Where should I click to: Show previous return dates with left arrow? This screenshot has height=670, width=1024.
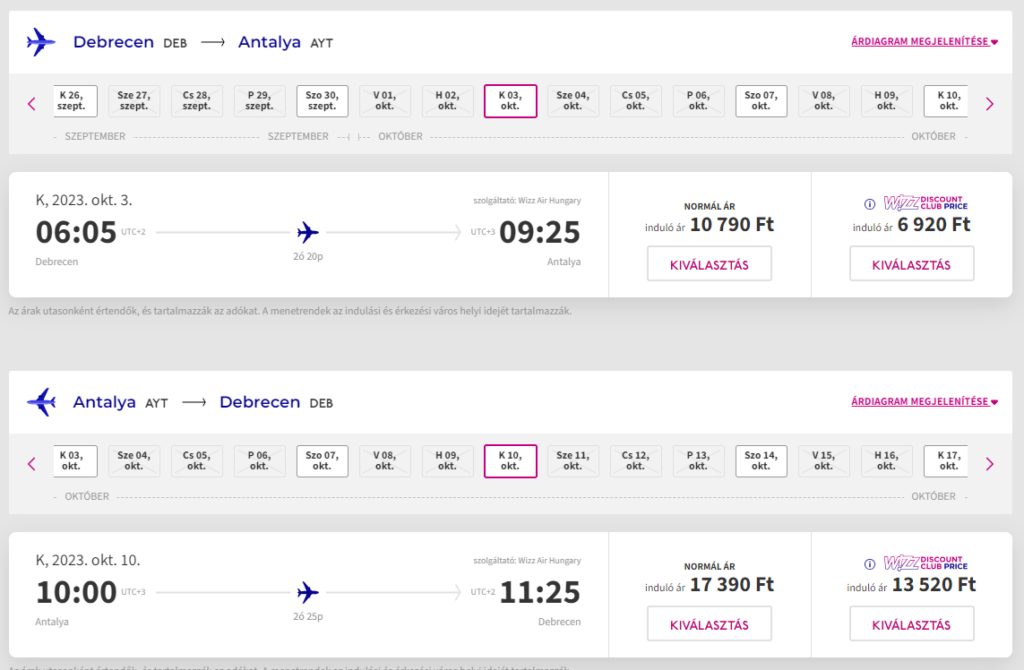pos(31,464)
